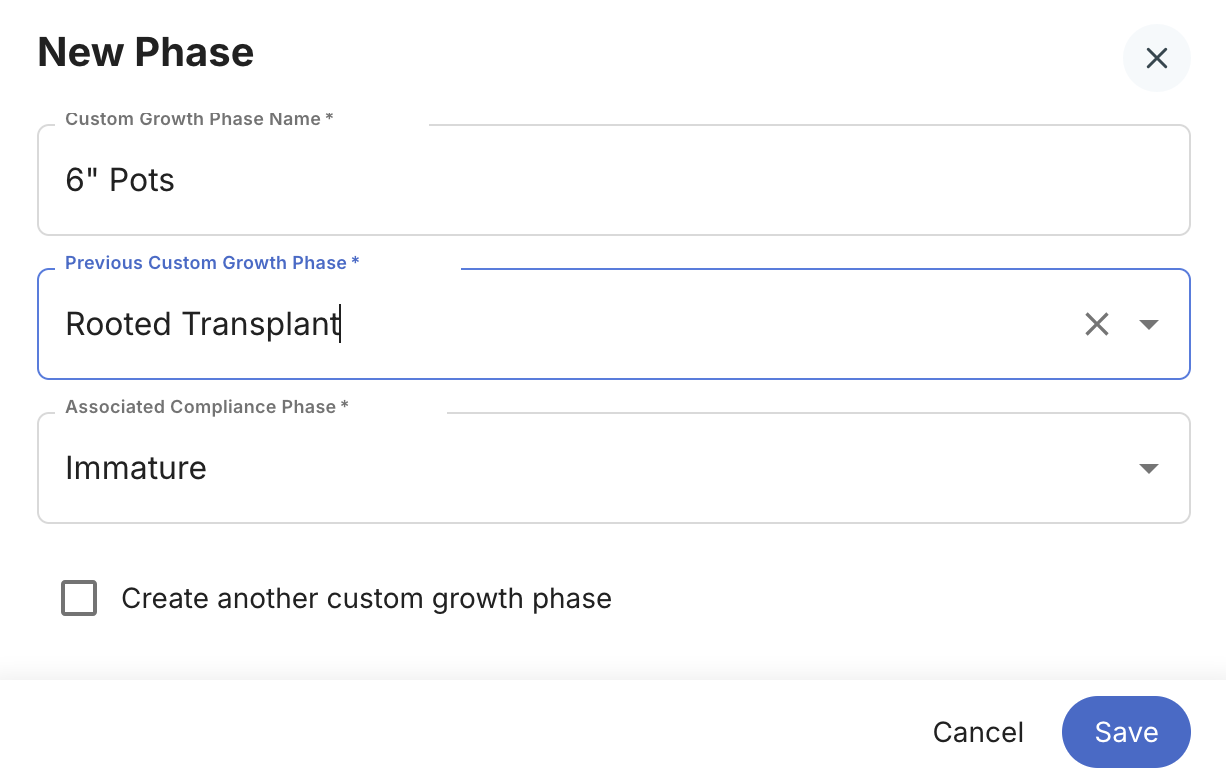
Task: Close the New Phase dialog
Action: tap(1156, 58)
